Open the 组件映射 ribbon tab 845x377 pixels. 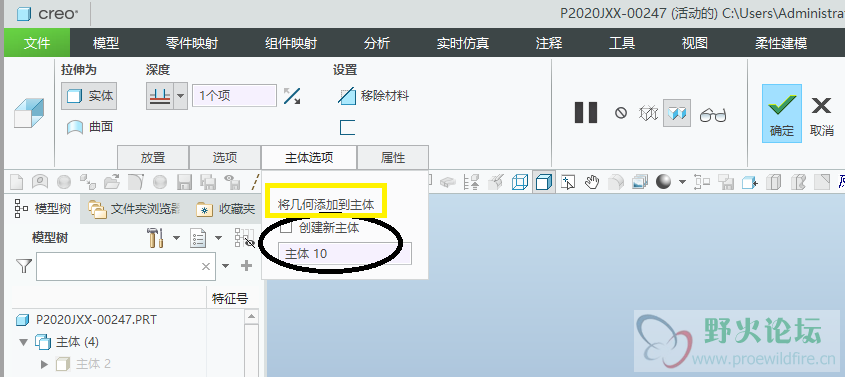pyautogui.click(x=291, y=43)
